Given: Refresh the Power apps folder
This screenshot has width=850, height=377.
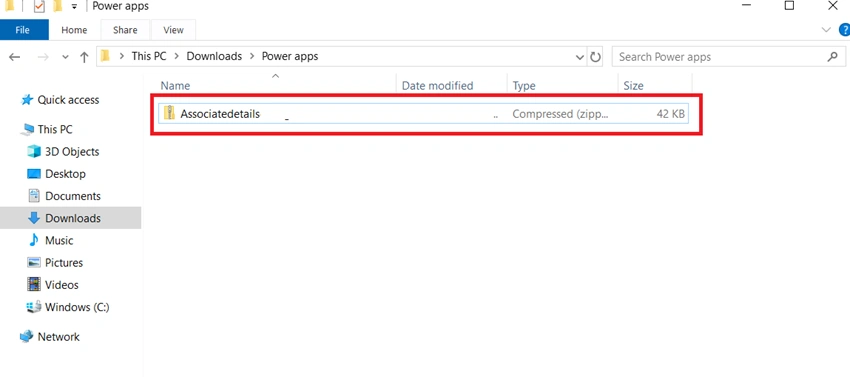Looking at the screenshot, I should coord(595,57).
